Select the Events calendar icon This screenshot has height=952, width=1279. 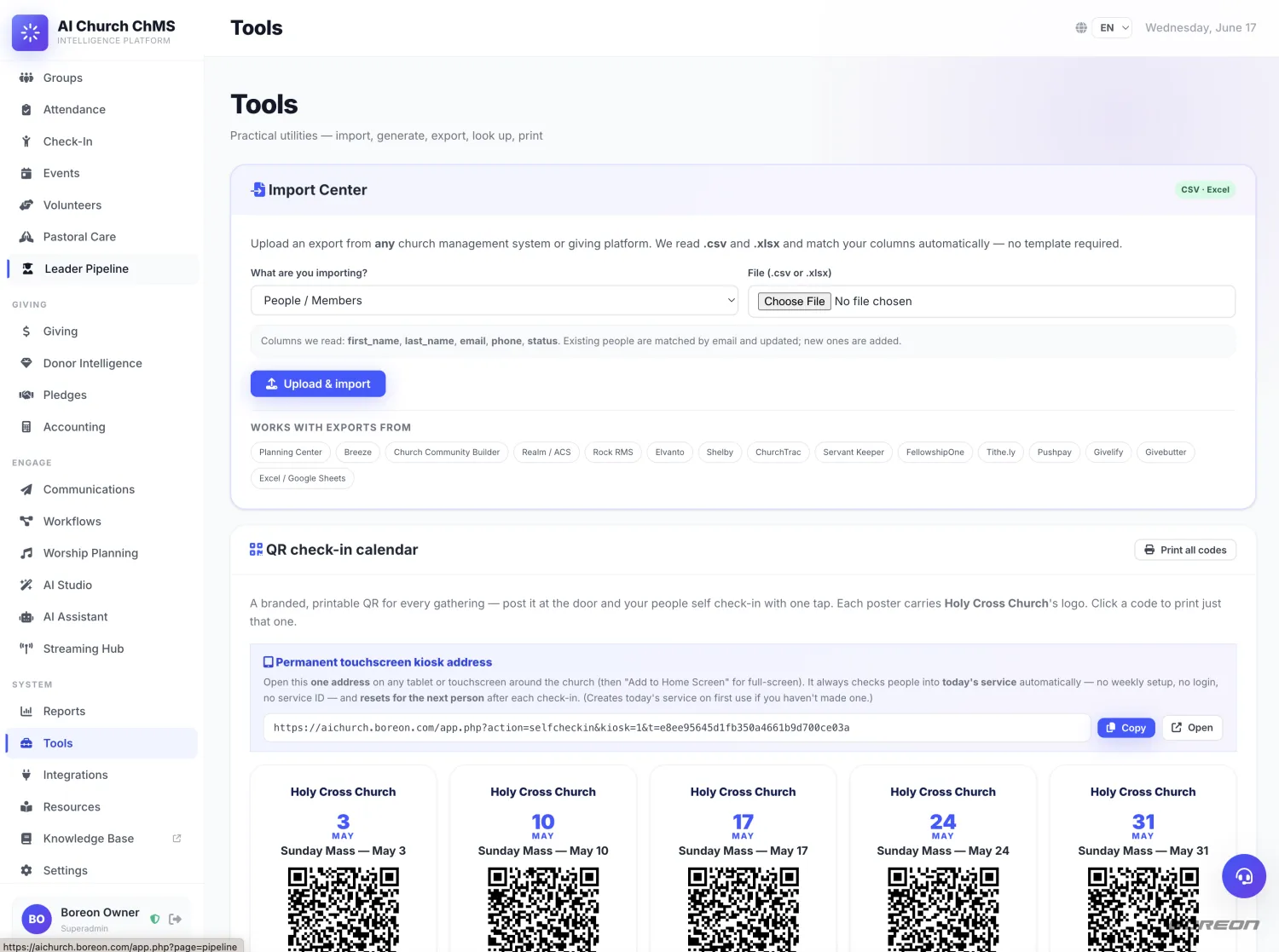(x=26, y=173)
